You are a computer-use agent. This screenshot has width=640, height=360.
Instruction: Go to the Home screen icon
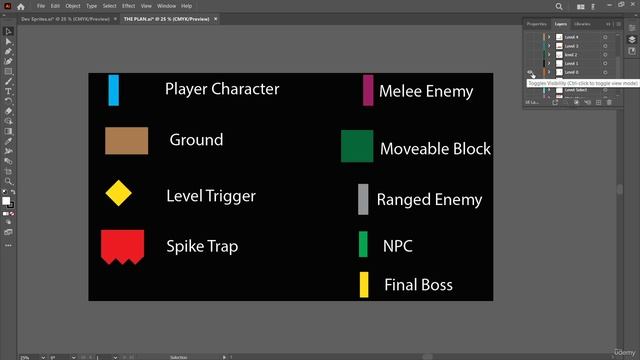20,6
